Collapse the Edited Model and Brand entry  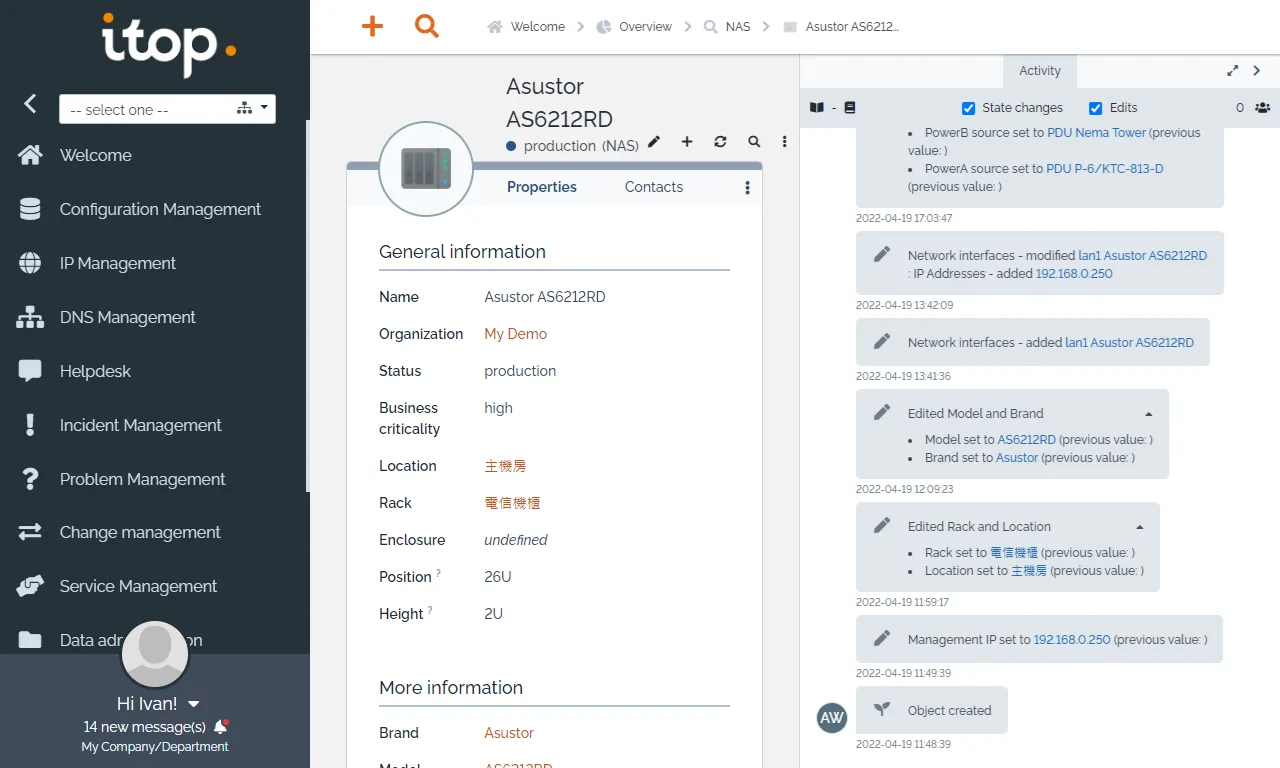point(1148,413)
